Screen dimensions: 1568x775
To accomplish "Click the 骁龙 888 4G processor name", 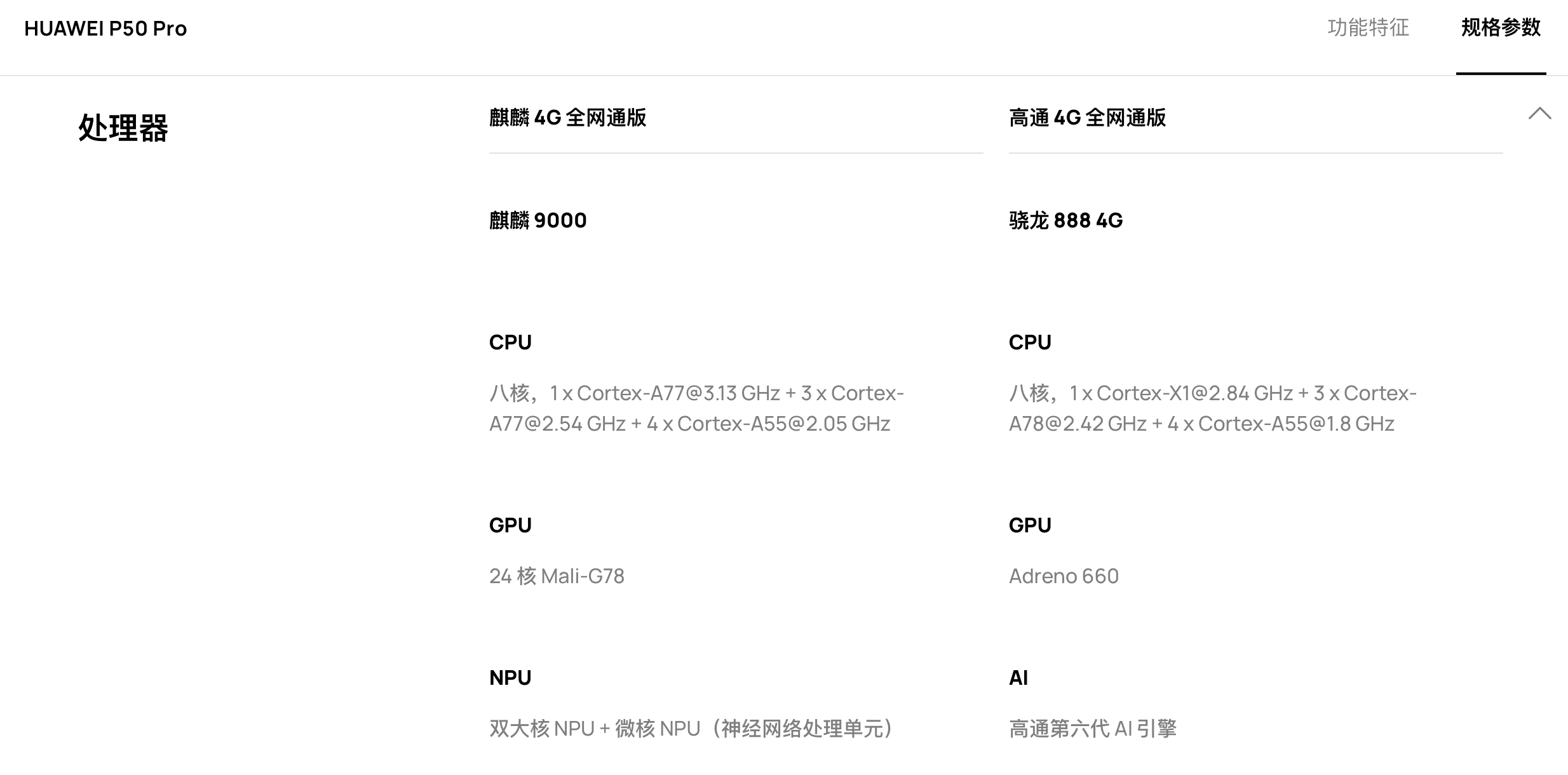I will (1065, 220).
